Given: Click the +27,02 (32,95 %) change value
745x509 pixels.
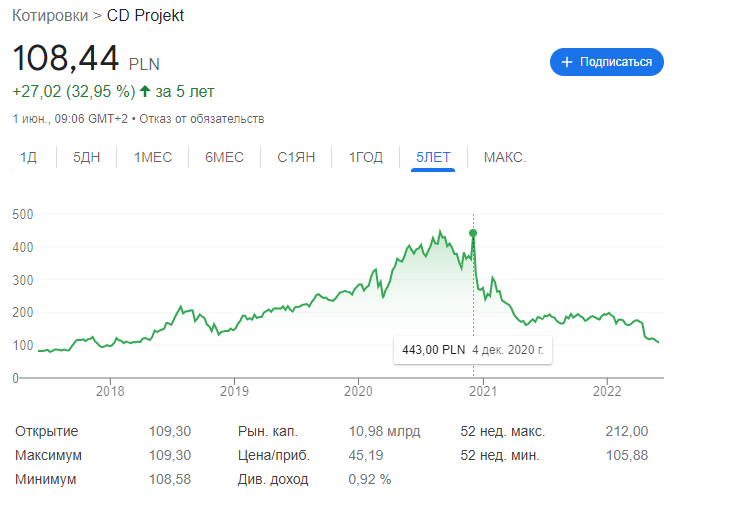Looking at the screenshot, I should 74,91.
